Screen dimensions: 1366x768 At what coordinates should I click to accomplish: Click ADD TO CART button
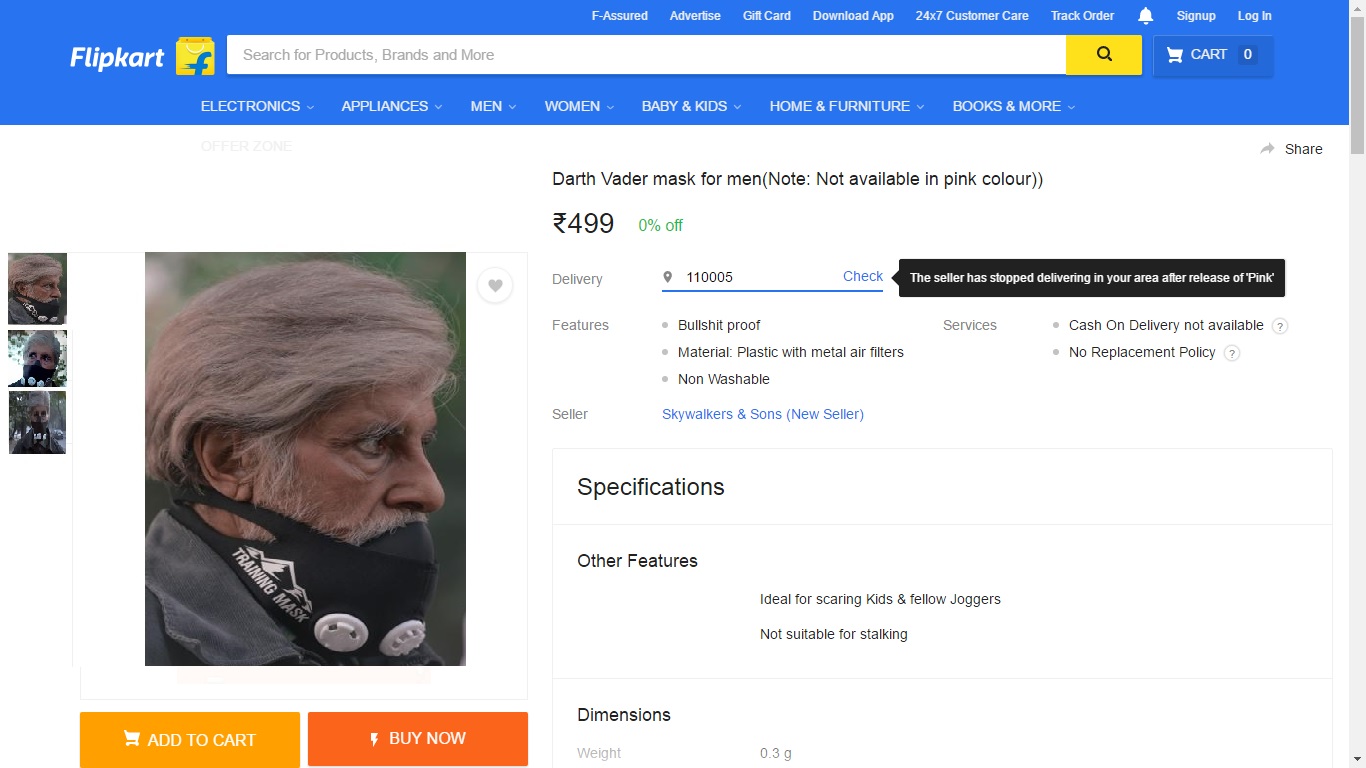190,740
